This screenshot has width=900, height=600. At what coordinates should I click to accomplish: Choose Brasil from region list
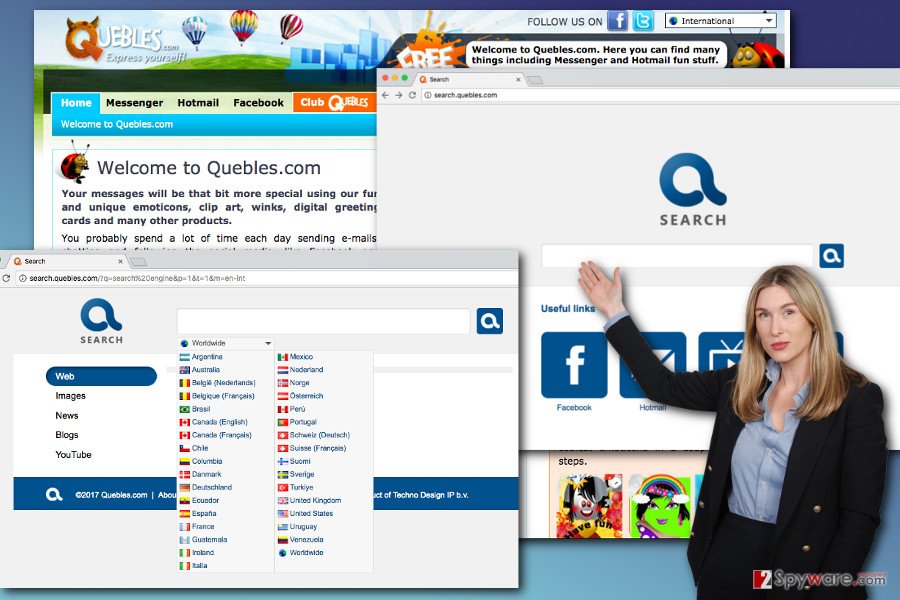195,409
